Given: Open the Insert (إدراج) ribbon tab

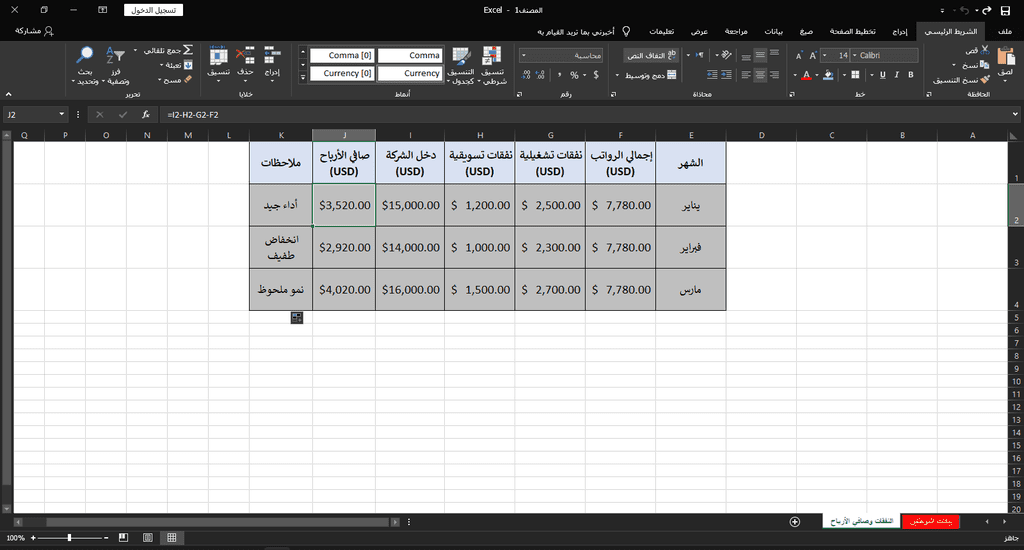Looking at the screenshot, I should tap(899, 31).
